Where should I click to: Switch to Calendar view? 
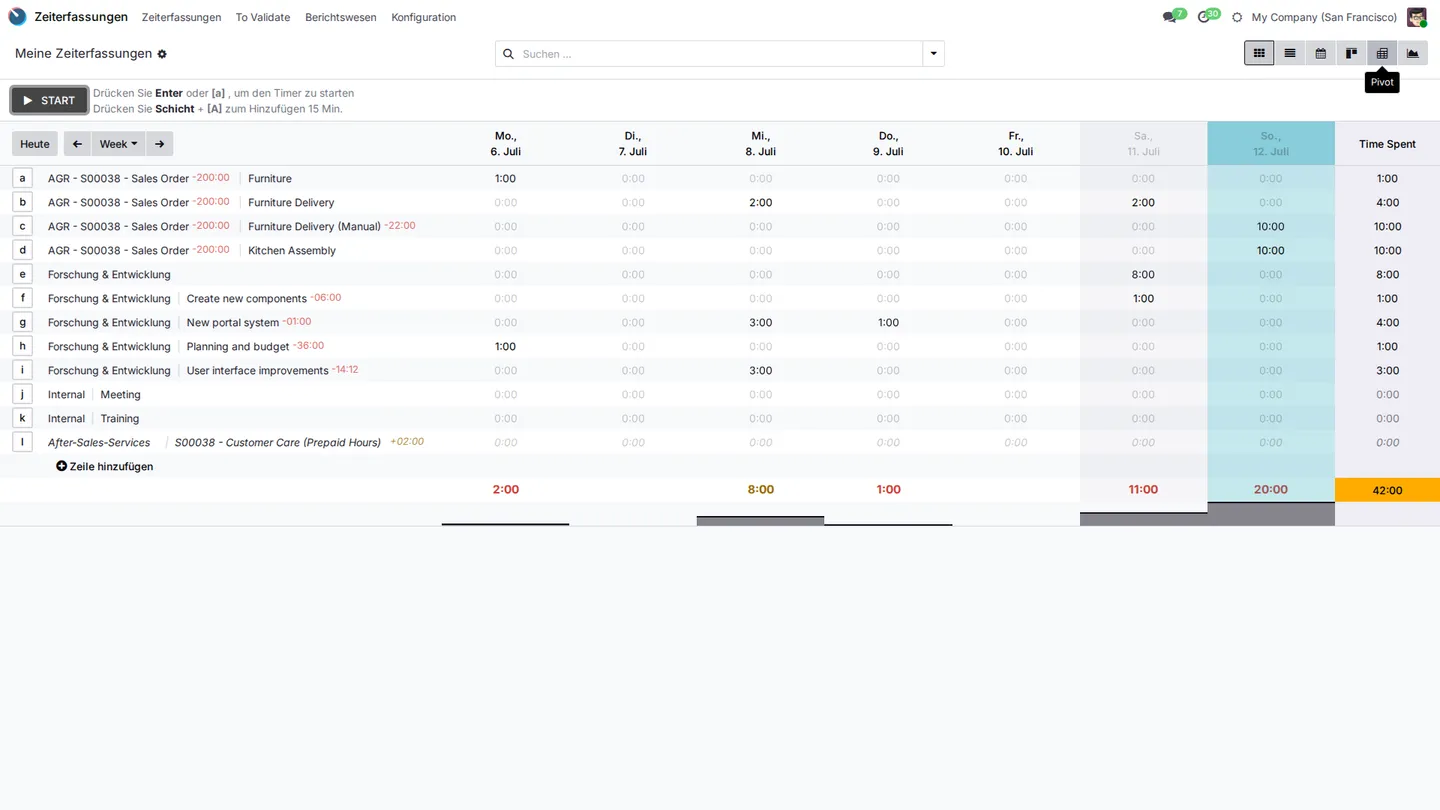coord(1321,53)
